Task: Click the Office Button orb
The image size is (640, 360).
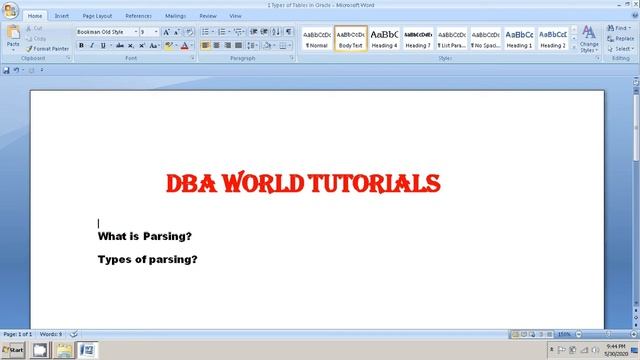Action: (x=10, y=10)
